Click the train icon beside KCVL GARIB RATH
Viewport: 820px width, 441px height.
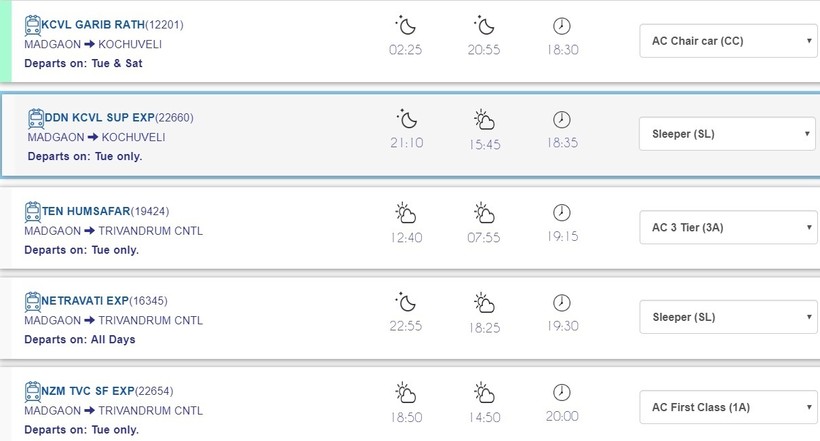tap(32, 24)
